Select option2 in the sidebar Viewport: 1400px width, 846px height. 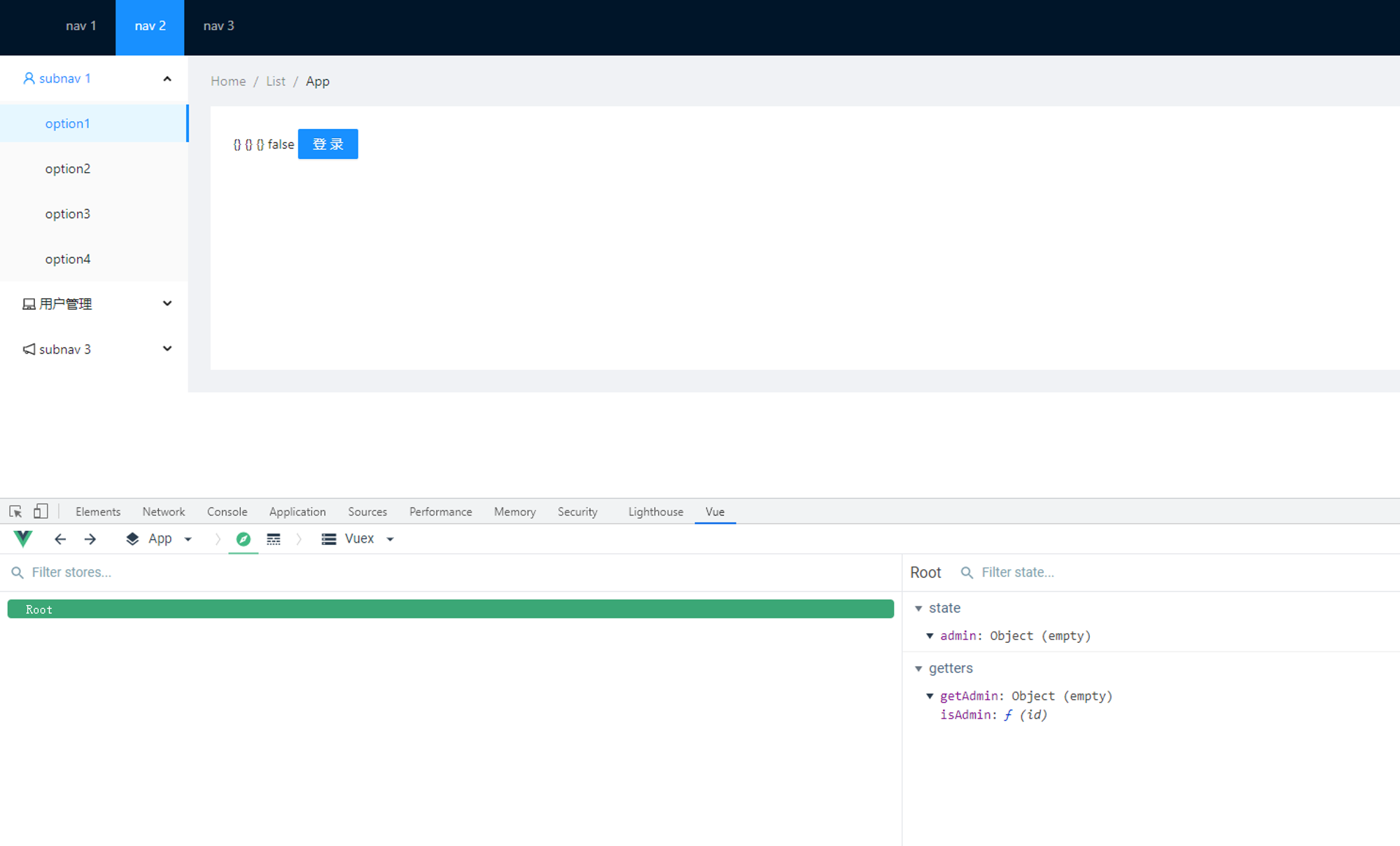94,169
